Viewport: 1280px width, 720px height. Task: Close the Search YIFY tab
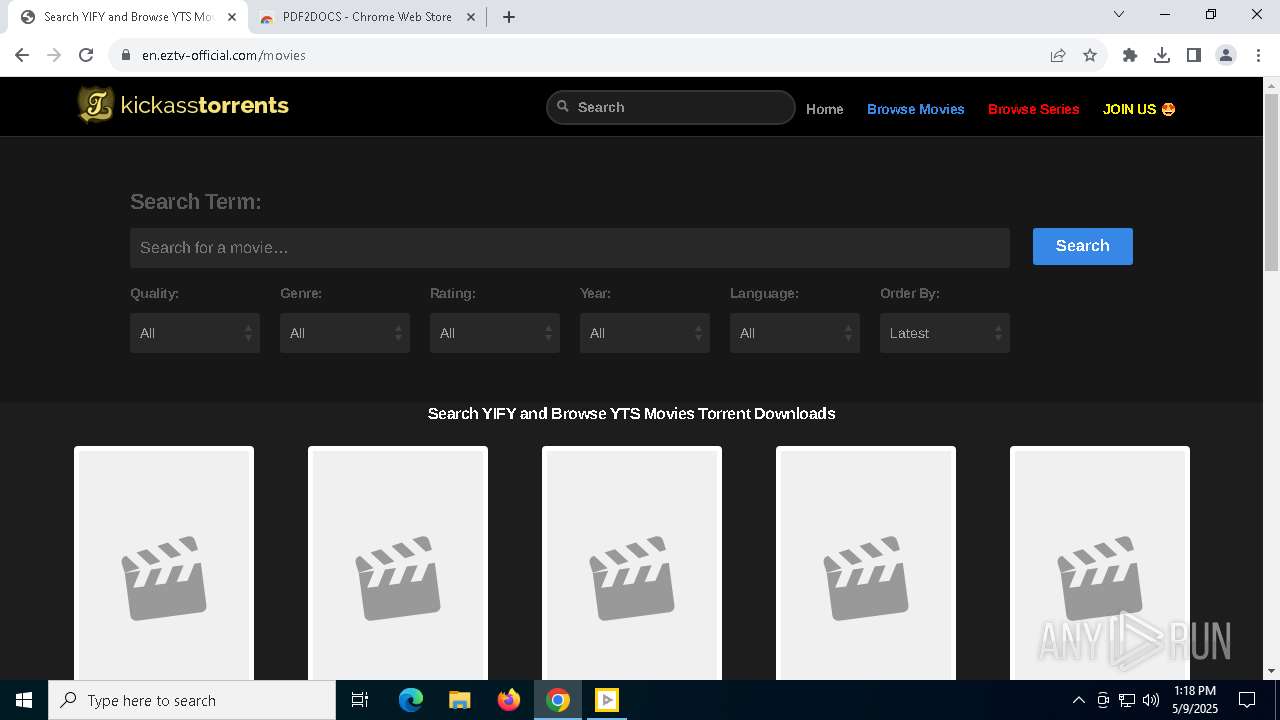(232, 17)
